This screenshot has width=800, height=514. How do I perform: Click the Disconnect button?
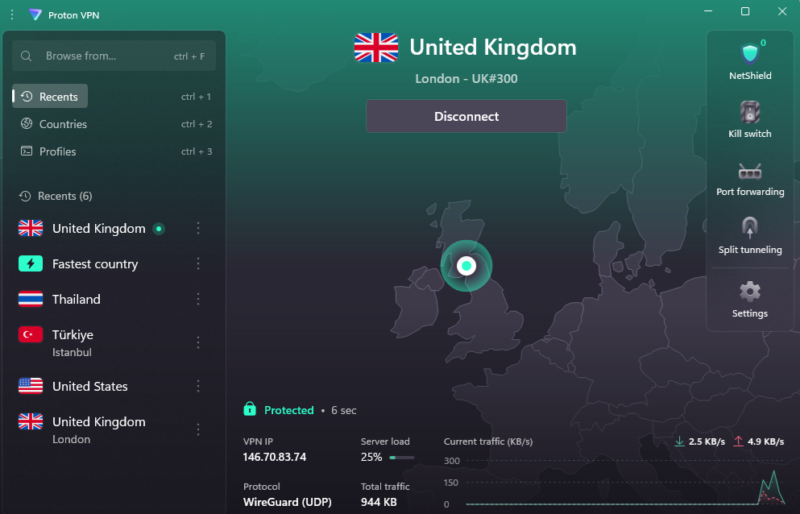(466, 116)
